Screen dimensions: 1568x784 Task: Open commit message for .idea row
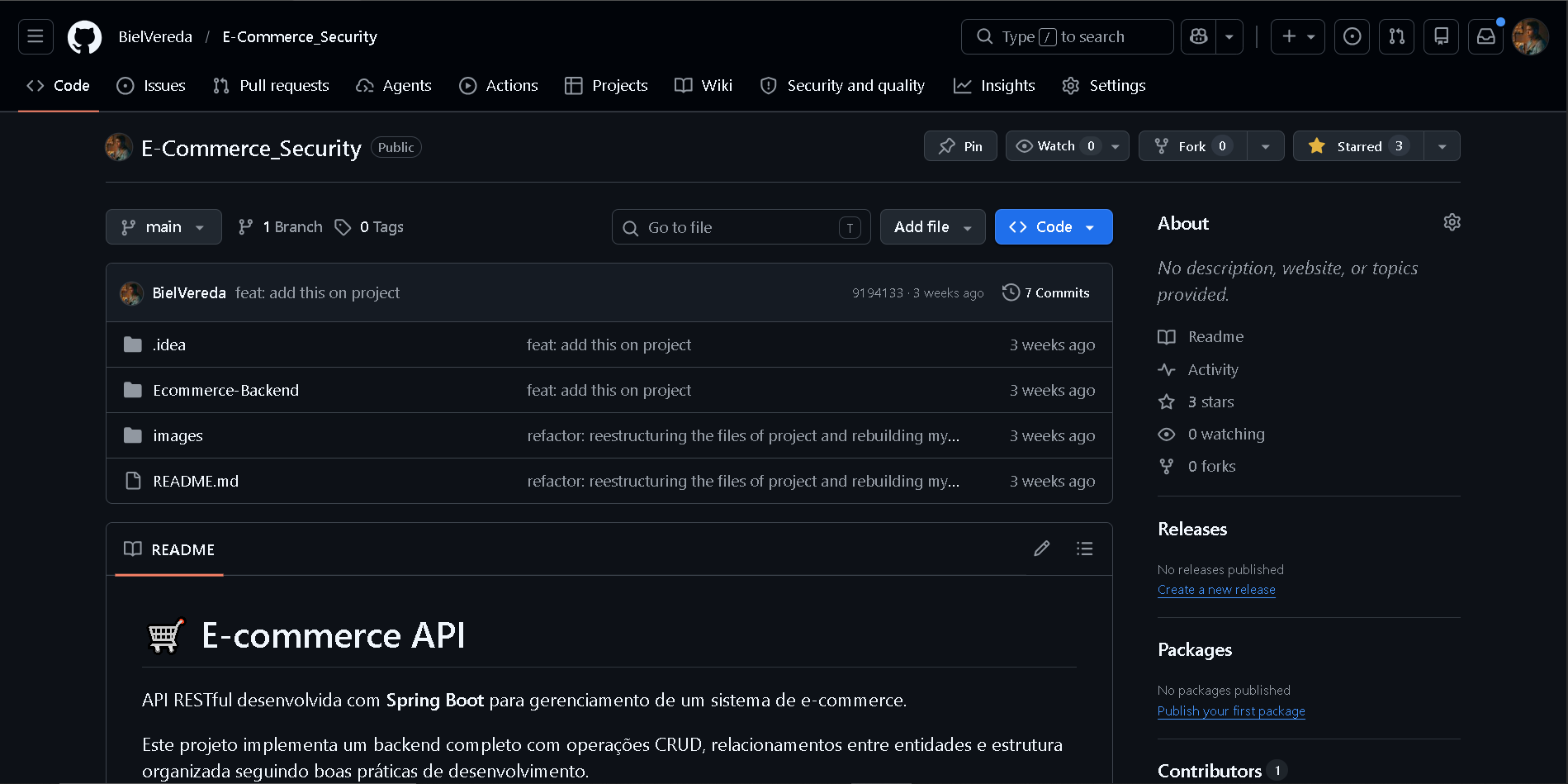click(609, 344)
